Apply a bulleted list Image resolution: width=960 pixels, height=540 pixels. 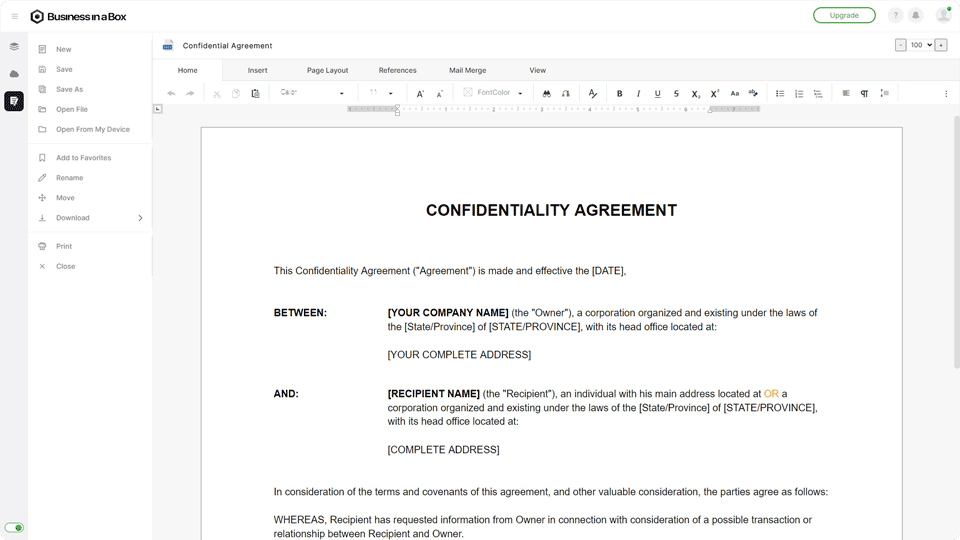[x=780, y=94]
